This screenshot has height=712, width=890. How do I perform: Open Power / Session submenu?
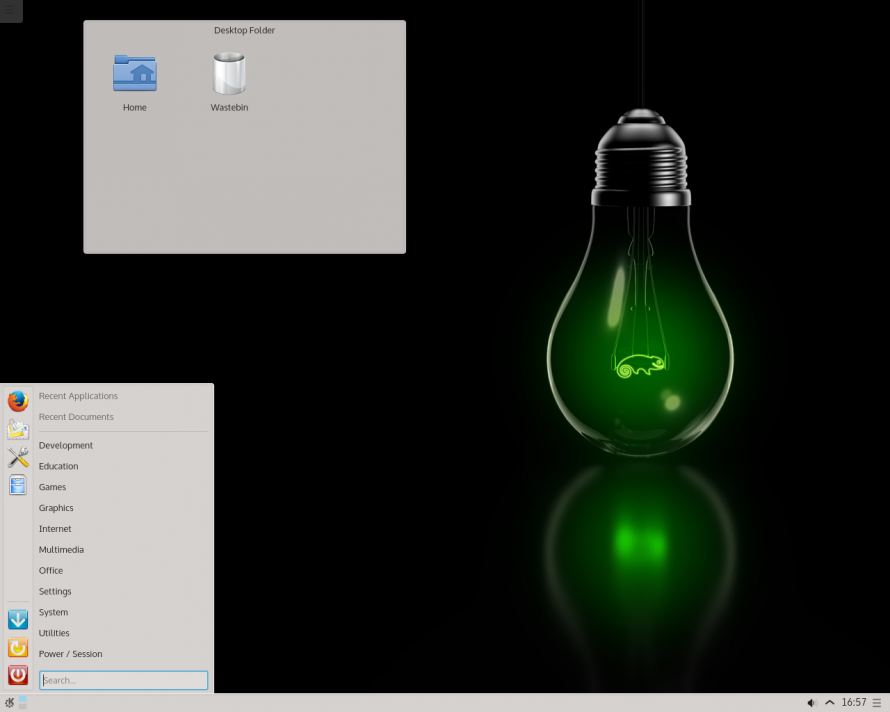70,654
